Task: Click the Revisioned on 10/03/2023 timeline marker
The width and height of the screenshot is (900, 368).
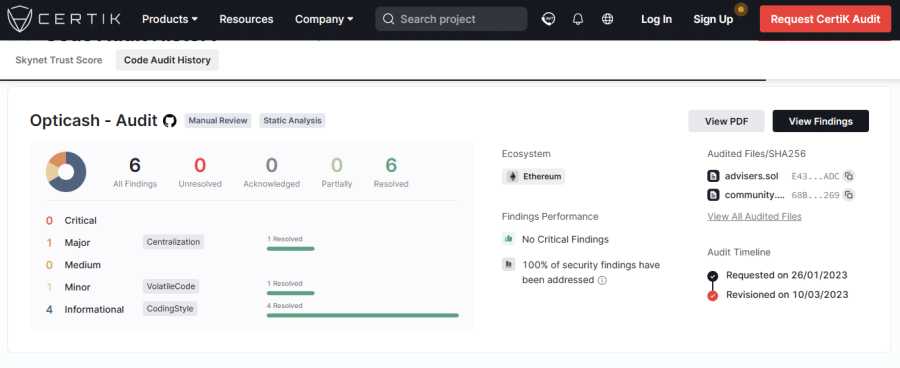Action: [713, 296]
